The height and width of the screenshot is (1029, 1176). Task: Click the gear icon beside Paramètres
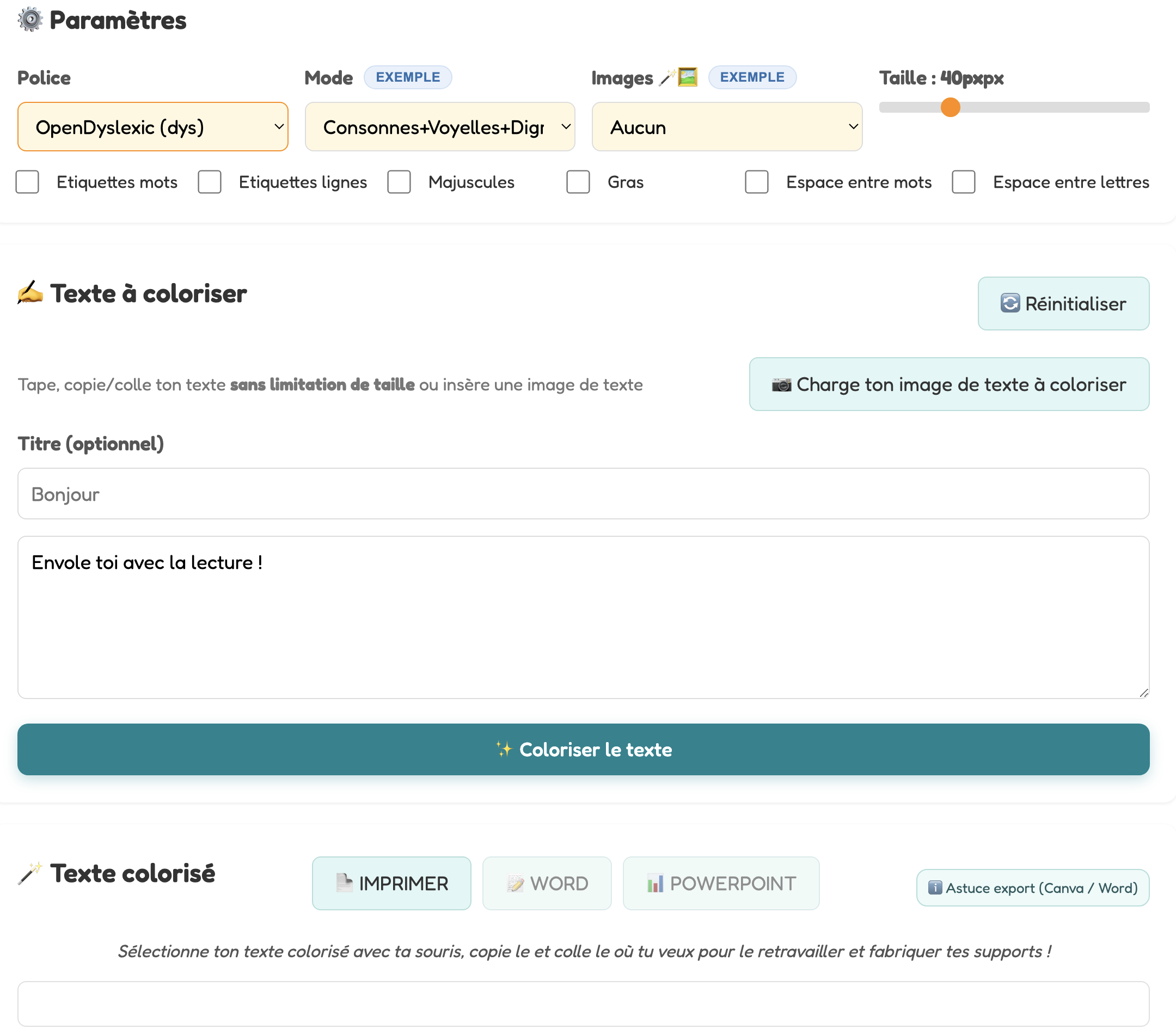[x=30, y=20]
